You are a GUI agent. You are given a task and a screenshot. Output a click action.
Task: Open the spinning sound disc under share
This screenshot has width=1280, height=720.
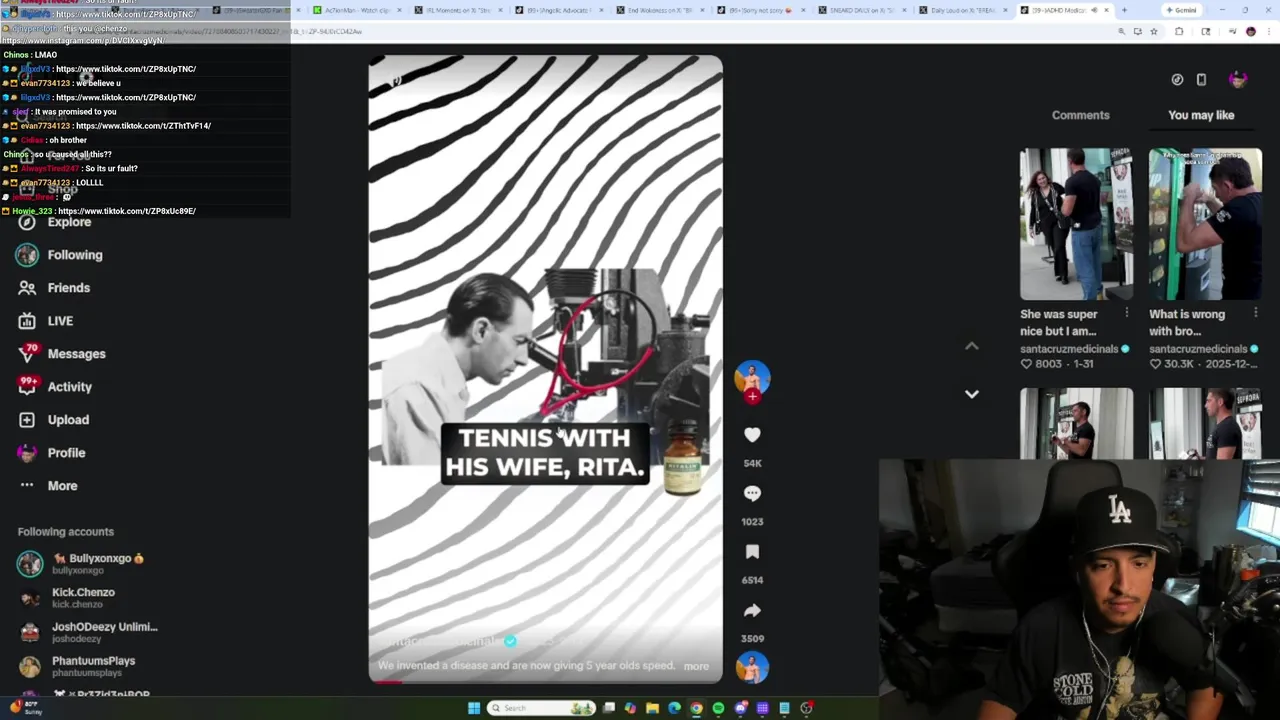point(752,668)
